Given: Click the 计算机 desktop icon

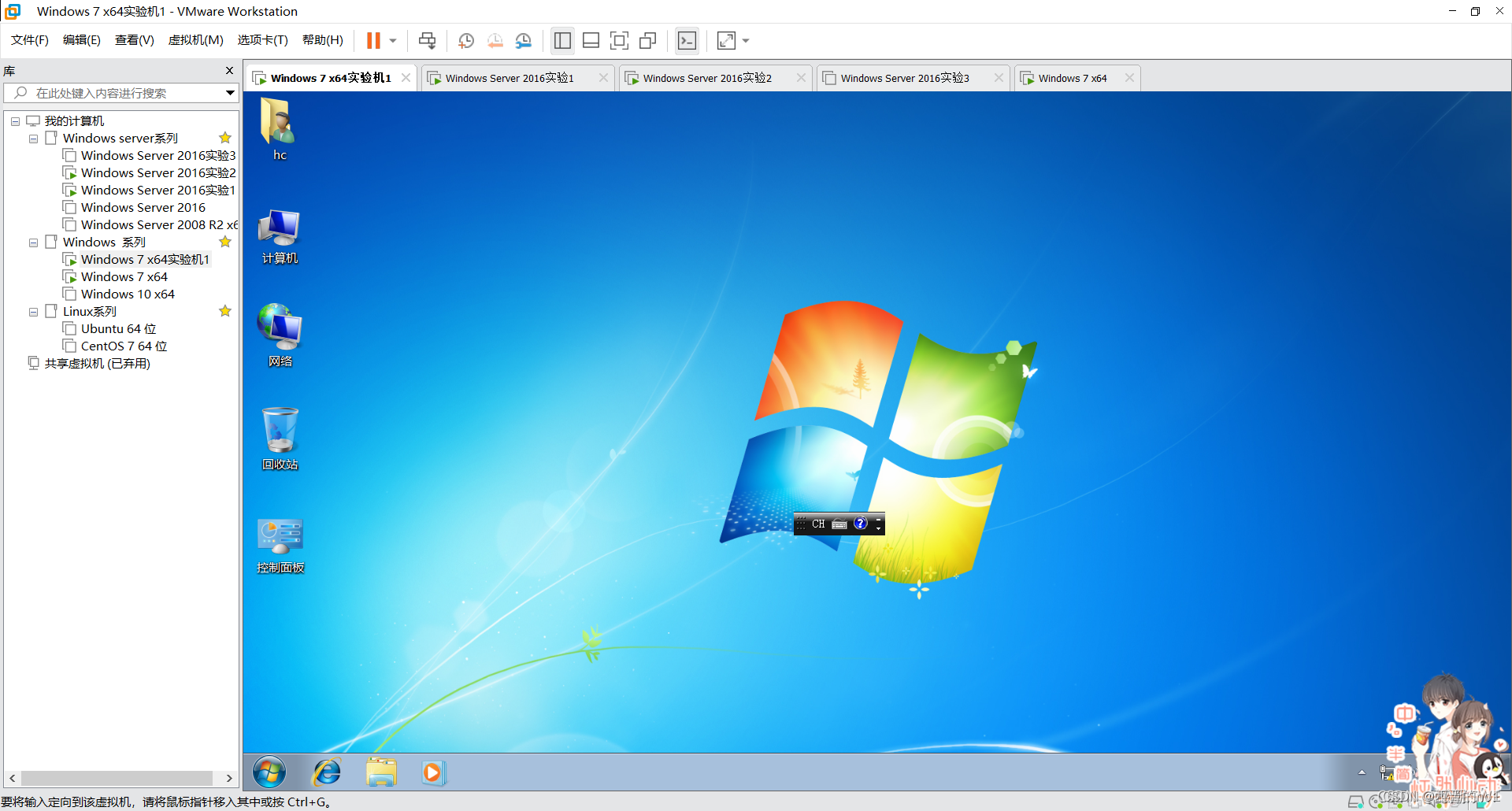Looking at the screenshot, I should [280, 236].
